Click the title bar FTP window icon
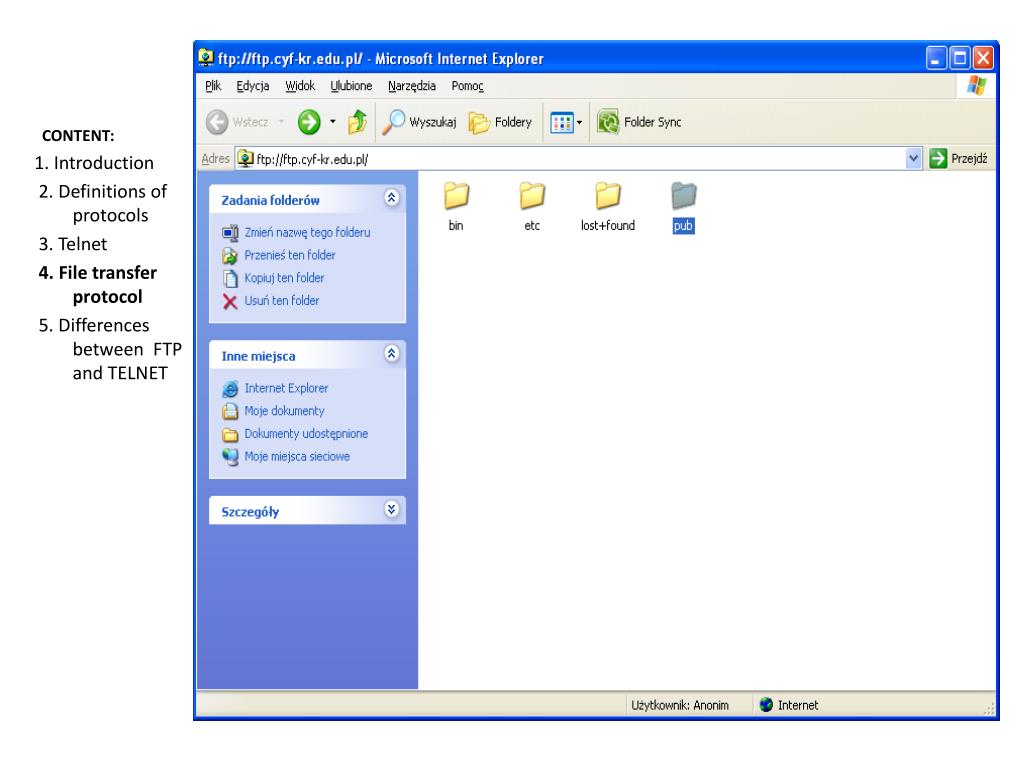The height and width of the screenshot is (768, 1024). click(206, 57)
